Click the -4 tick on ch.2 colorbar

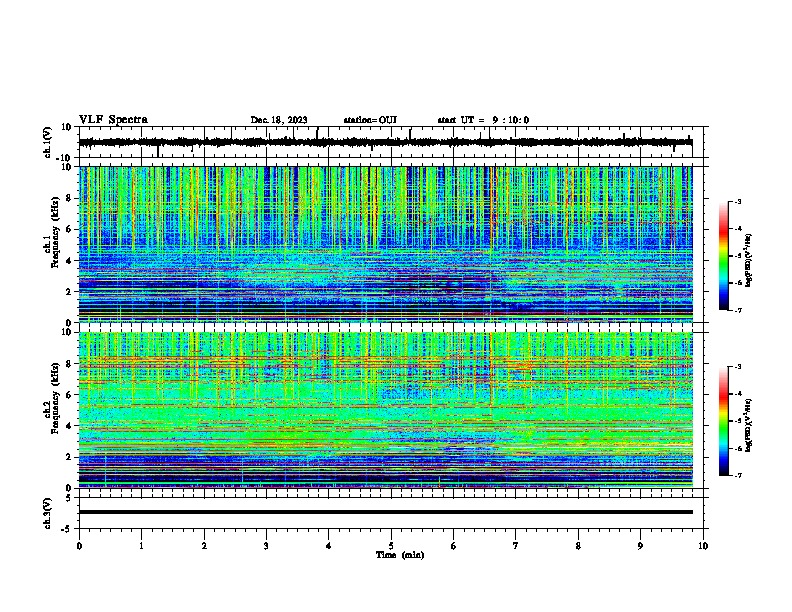click(x=738, y=394)
